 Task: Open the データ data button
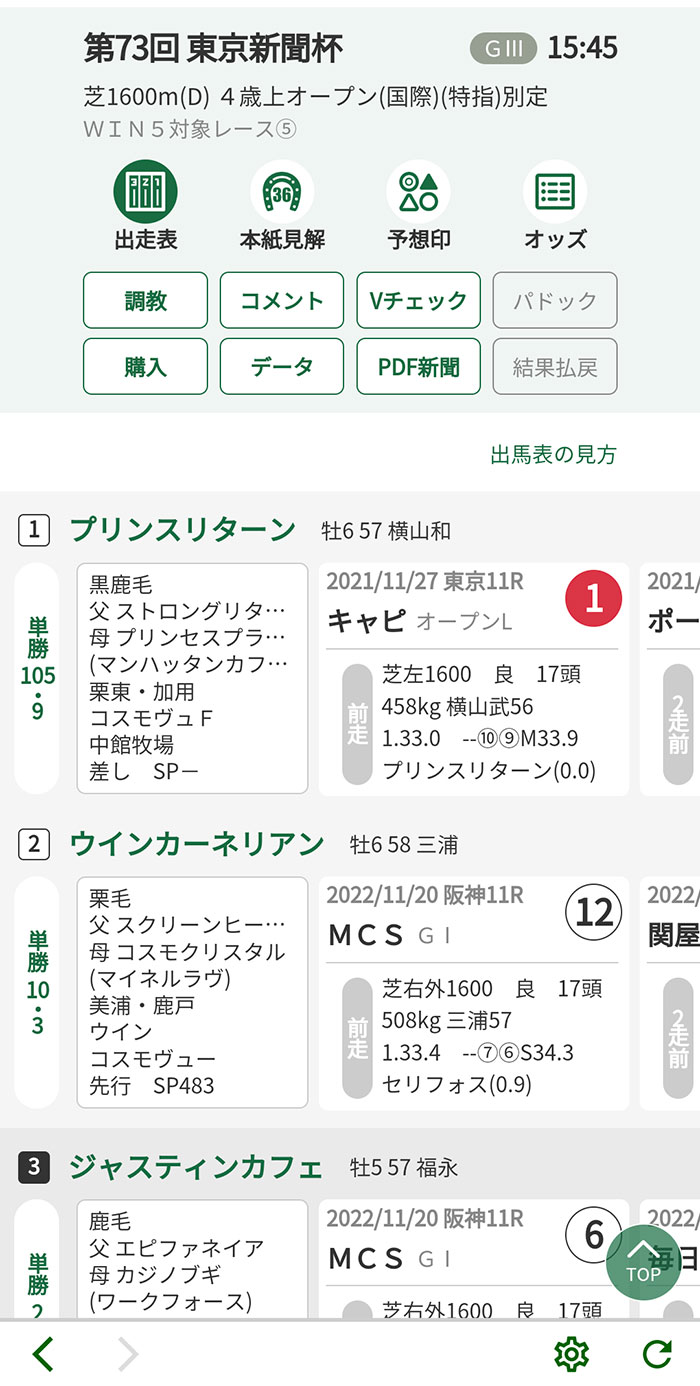click(282, 367)
